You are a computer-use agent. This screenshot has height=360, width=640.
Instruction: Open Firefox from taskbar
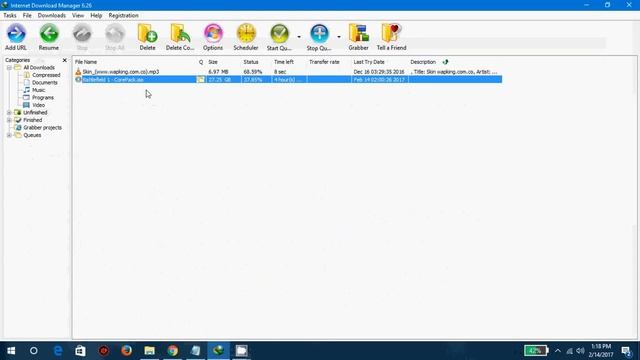tap(127, 351)
